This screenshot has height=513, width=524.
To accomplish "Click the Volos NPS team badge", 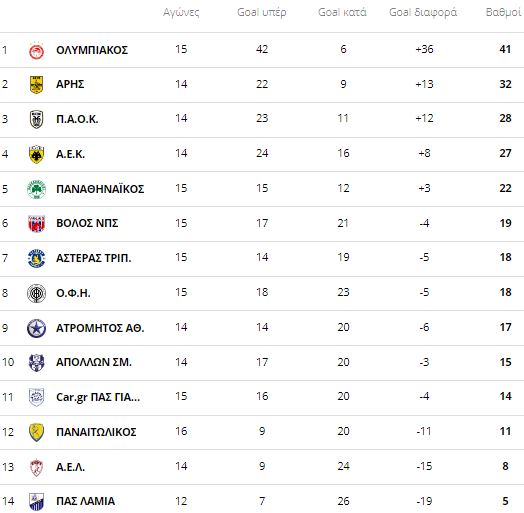I will (x=36, y=224).
